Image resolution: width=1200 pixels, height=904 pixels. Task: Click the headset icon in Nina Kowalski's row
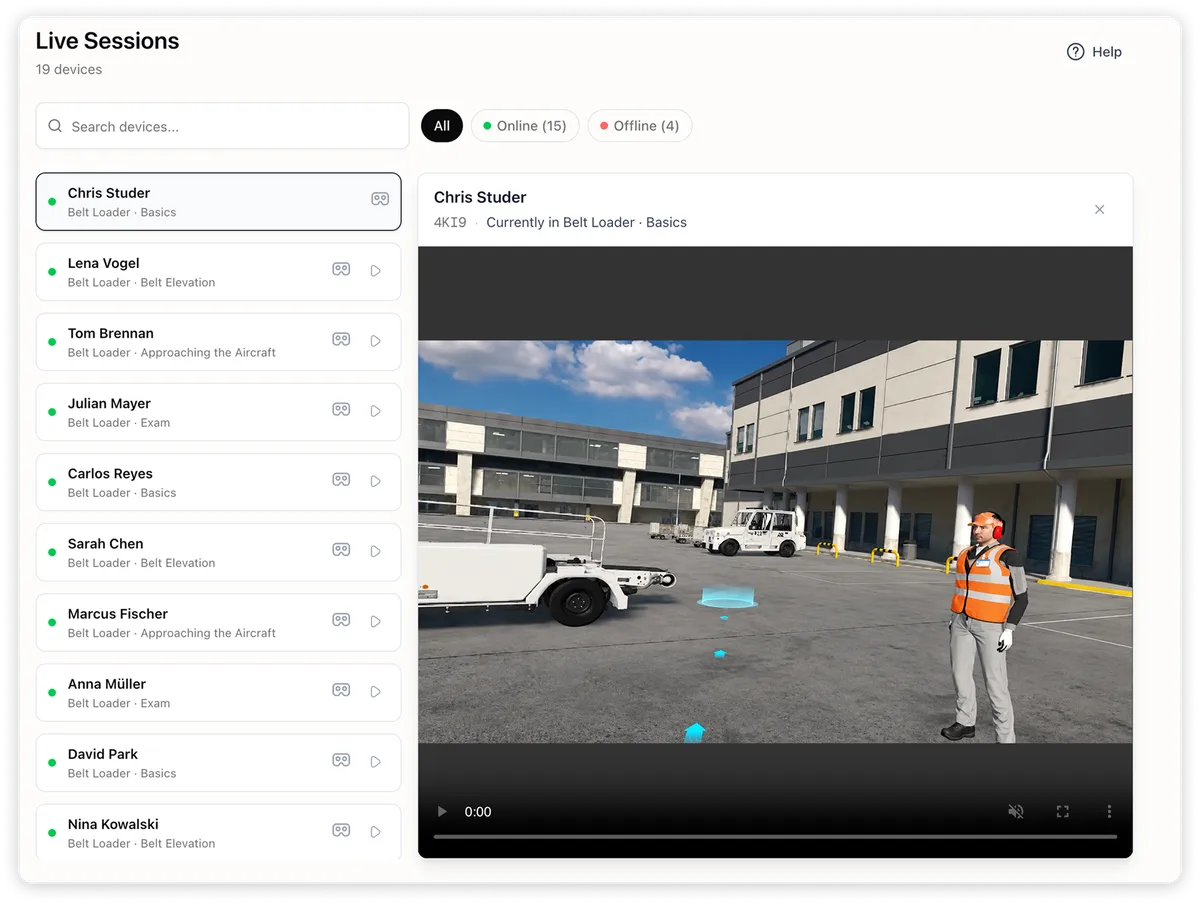[x=341, y=830]
